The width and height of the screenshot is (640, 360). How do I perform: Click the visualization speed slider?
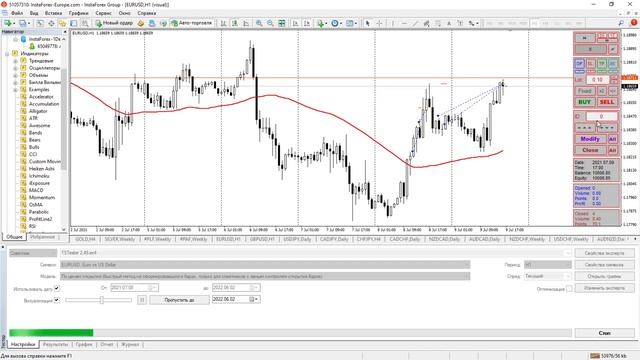coord(98,300)
